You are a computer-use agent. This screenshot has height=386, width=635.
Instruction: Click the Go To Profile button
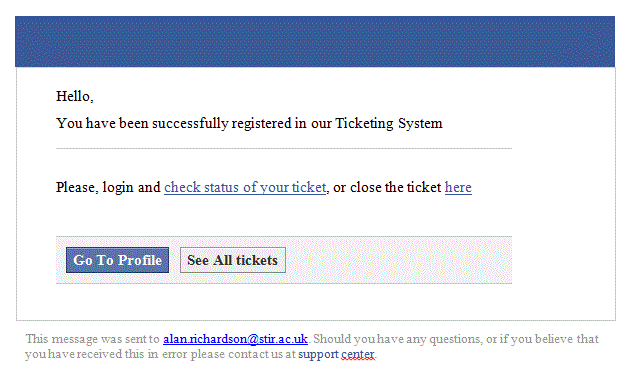click(x=117, y=260)
